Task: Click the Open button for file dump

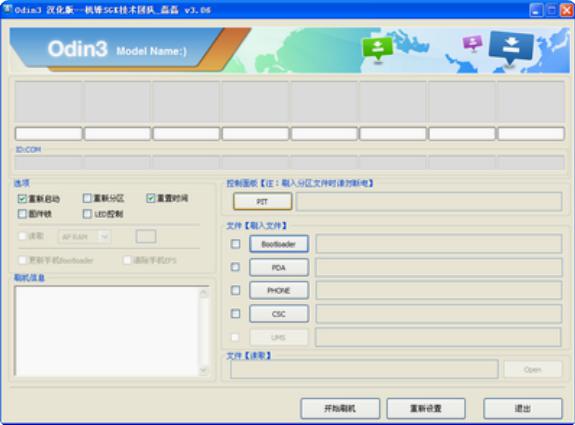Action: click(x=533, y=369)
